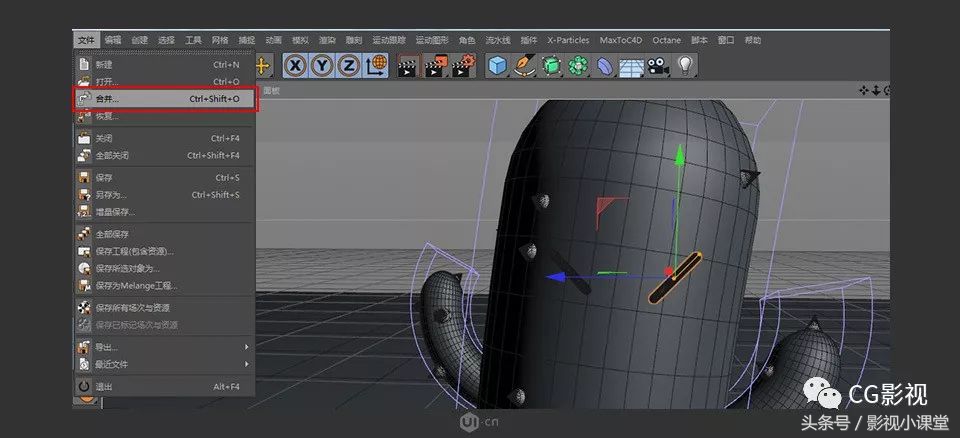
Task: Select 新建 (New) in the file menu
Action: [164, 64]
